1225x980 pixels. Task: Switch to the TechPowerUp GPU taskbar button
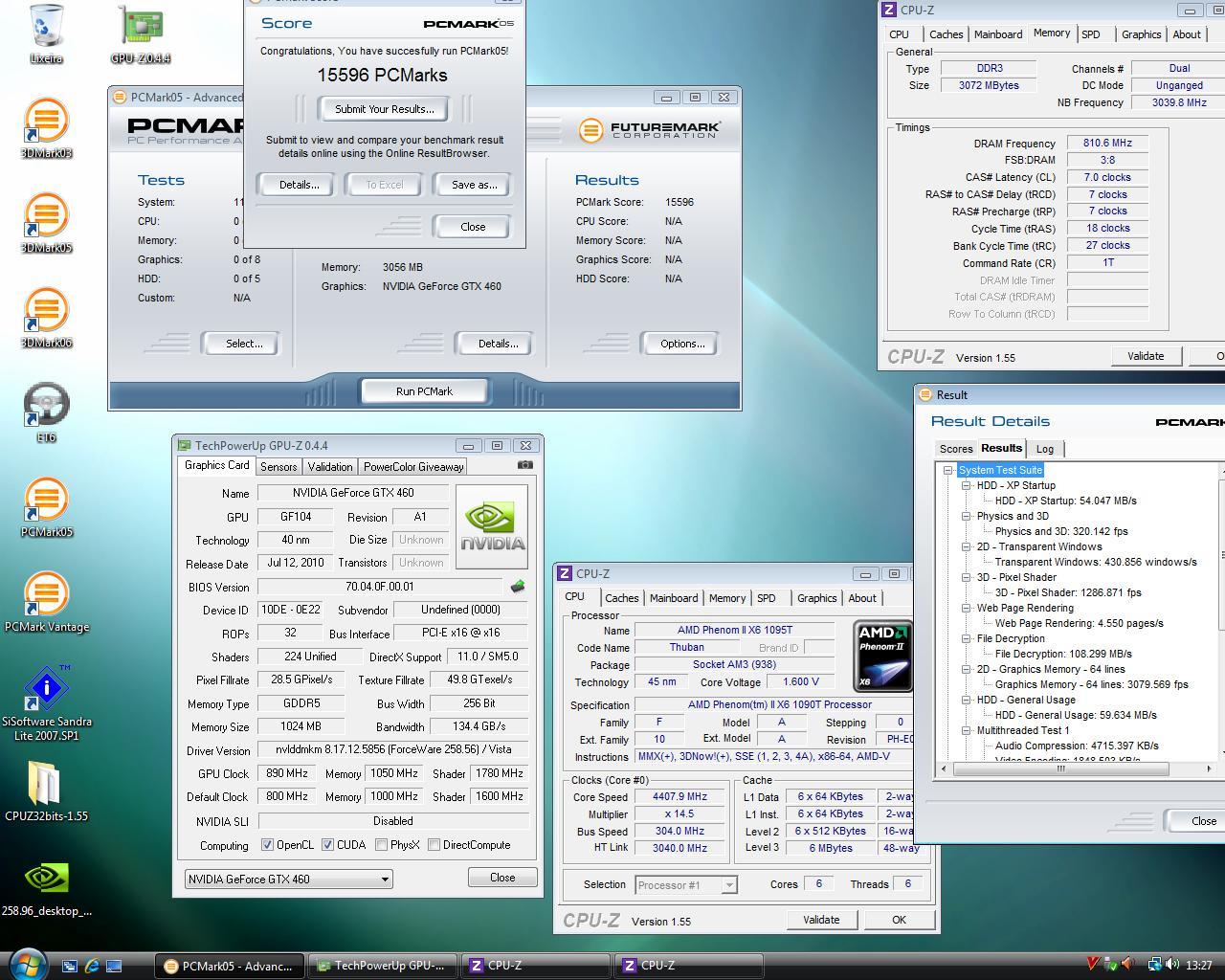(x=383, y=966)
